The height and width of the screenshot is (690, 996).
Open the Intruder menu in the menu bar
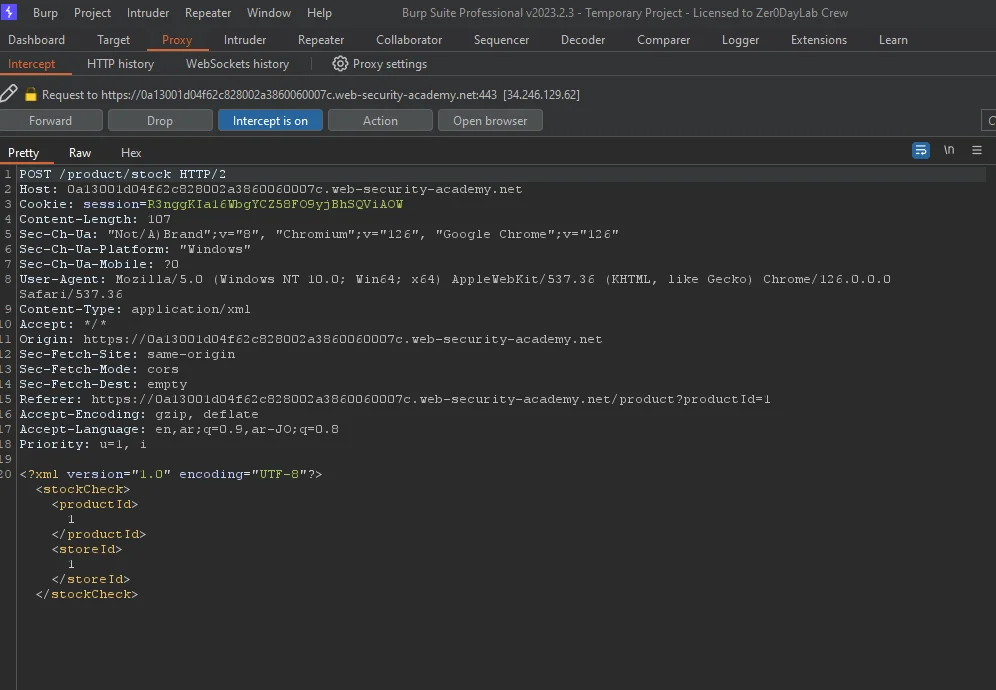click(x=148, y=13)
